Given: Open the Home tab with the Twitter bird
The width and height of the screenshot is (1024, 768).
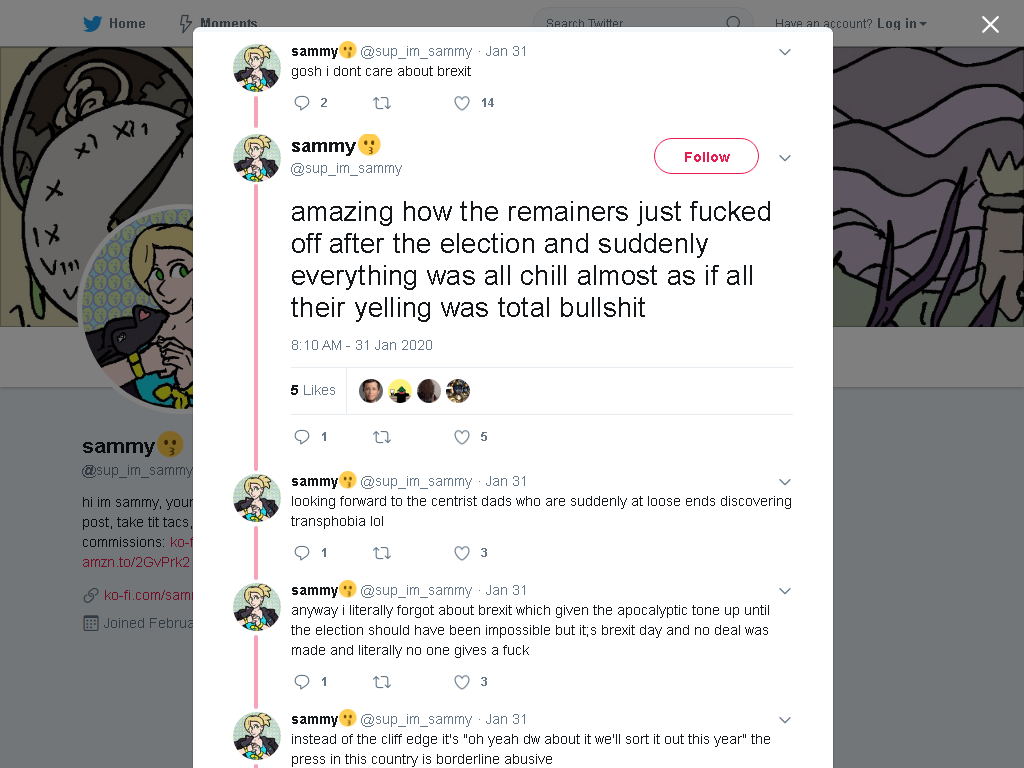Looking at the screenshot, I should (114, 24).
